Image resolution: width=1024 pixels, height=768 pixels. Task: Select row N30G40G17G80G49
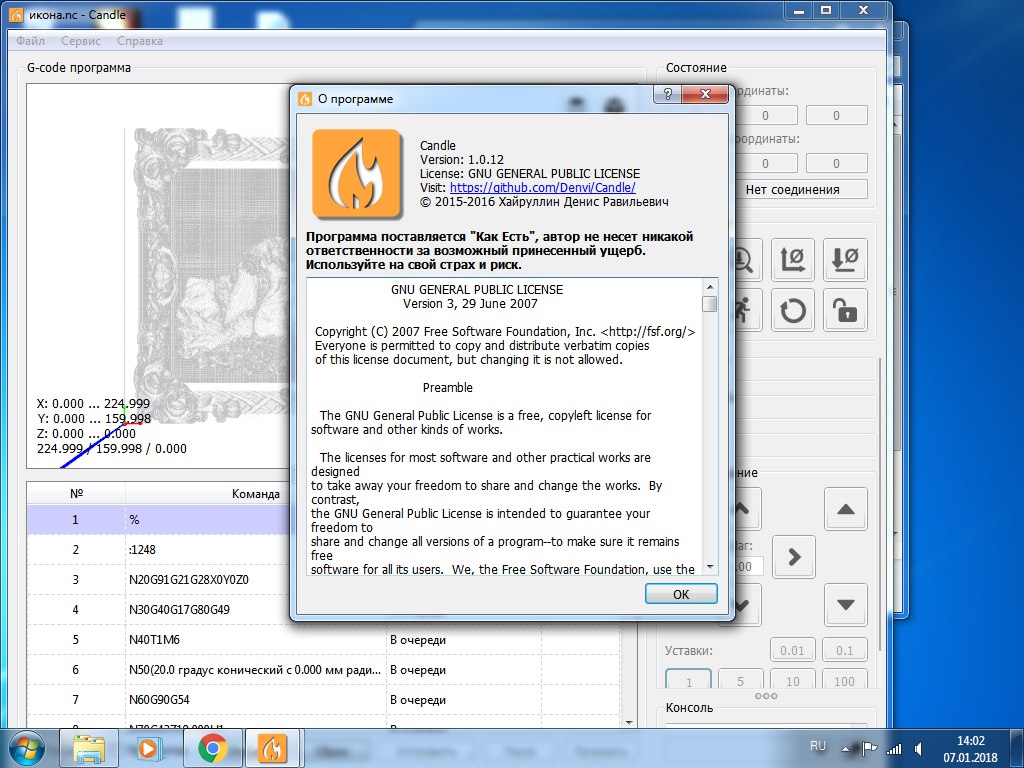(x=157, y=610)
